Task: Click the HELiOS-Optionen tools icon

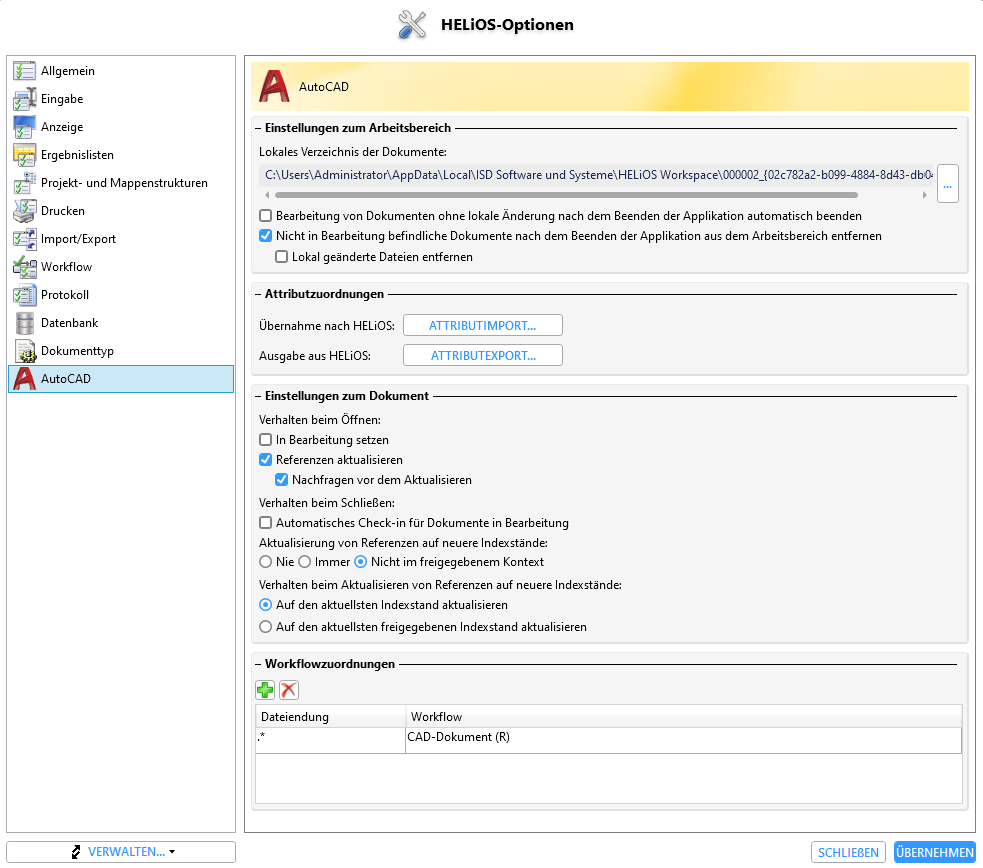Action: 412,25
